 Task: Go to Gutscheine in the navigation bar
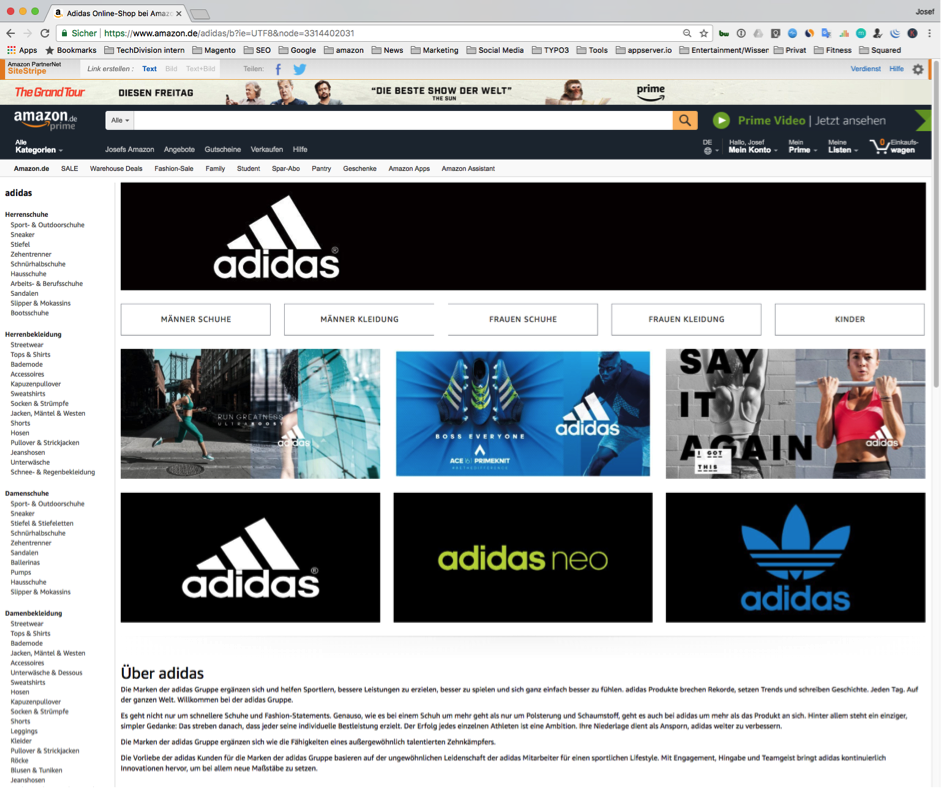point(223,149)
